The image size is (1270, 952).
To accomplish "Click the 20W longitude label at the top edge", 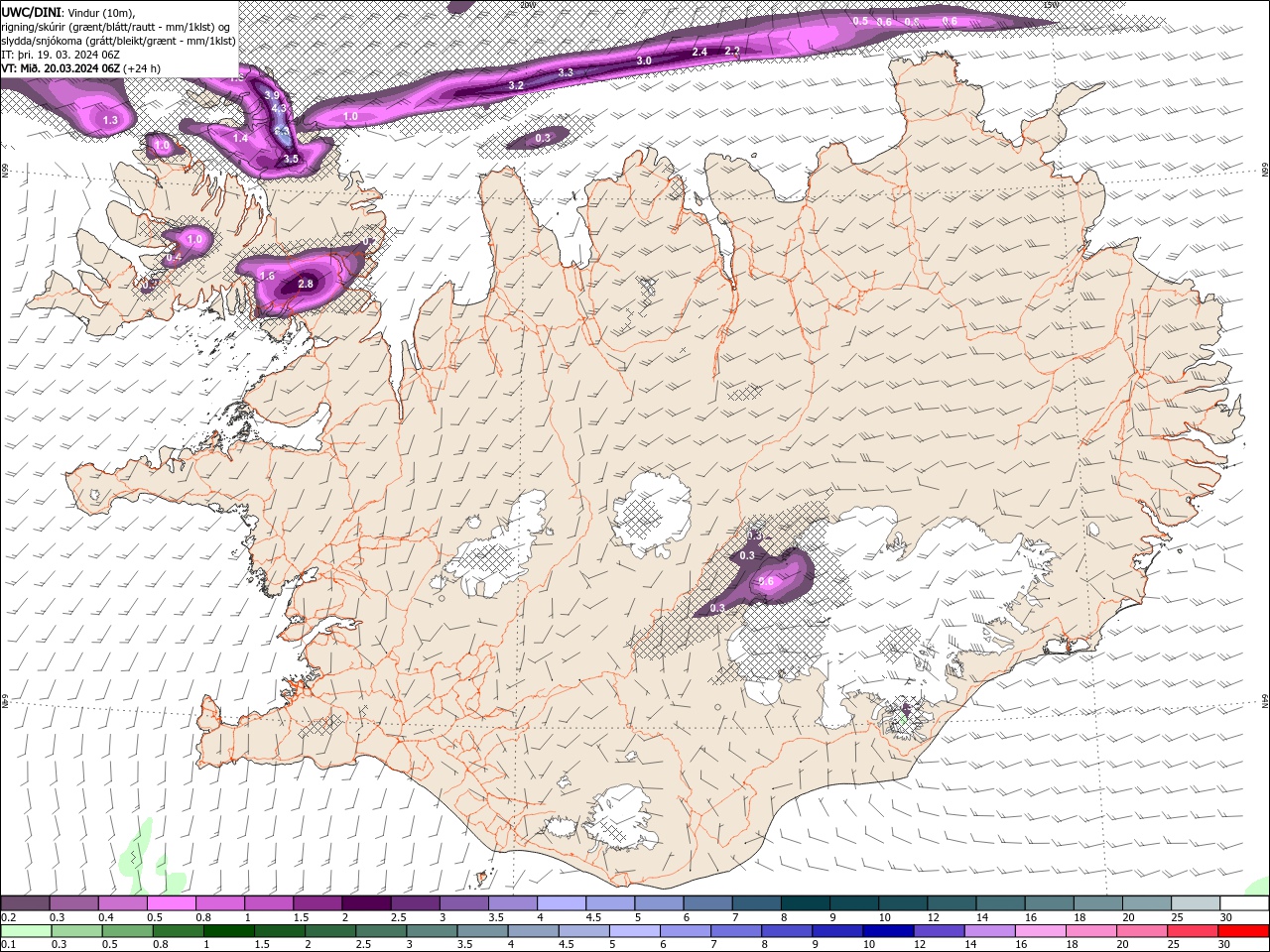I will pos(527,4).
